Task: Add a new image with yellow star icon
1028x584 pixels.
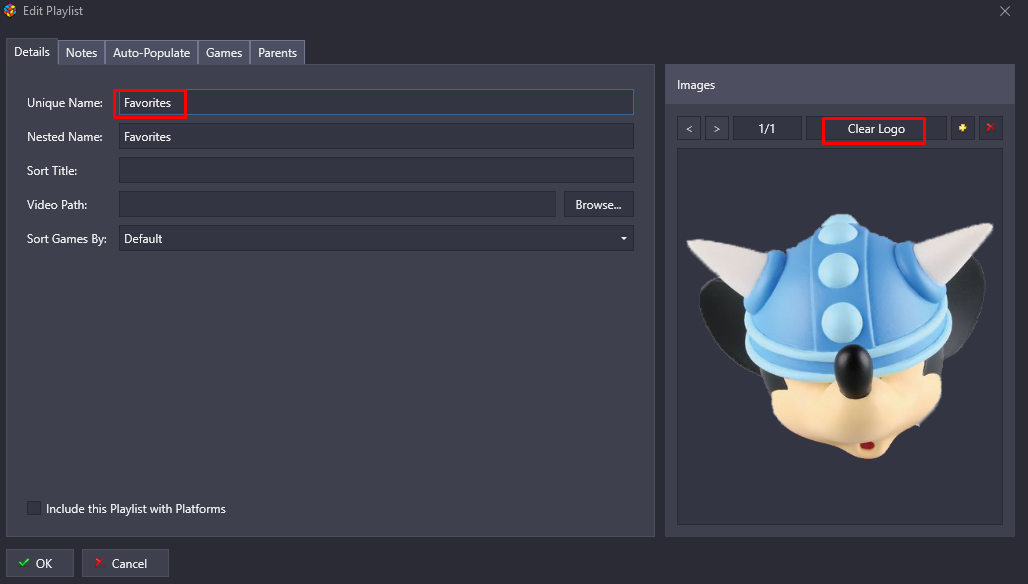Action: point(962,128)
